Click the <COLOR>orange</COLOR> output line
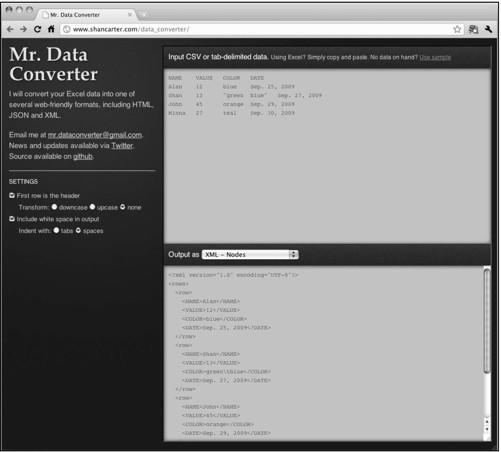The image size is (501, 452). coord(218,424)
